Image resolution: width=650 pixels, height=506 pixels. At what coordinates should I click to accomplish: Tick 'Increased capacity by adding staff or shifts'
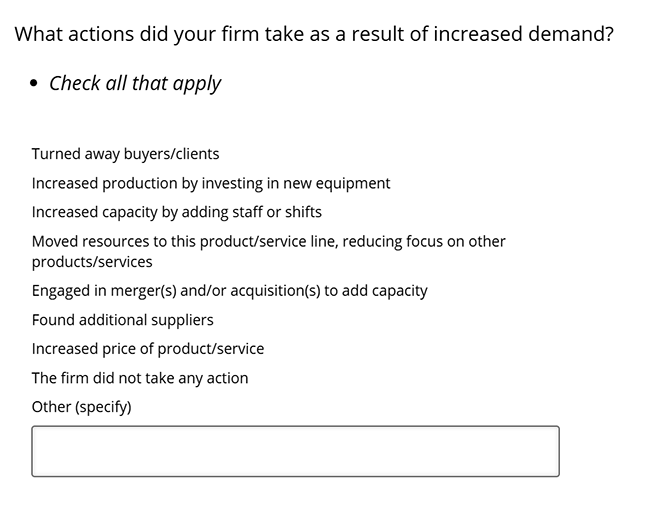pos(177,212)
